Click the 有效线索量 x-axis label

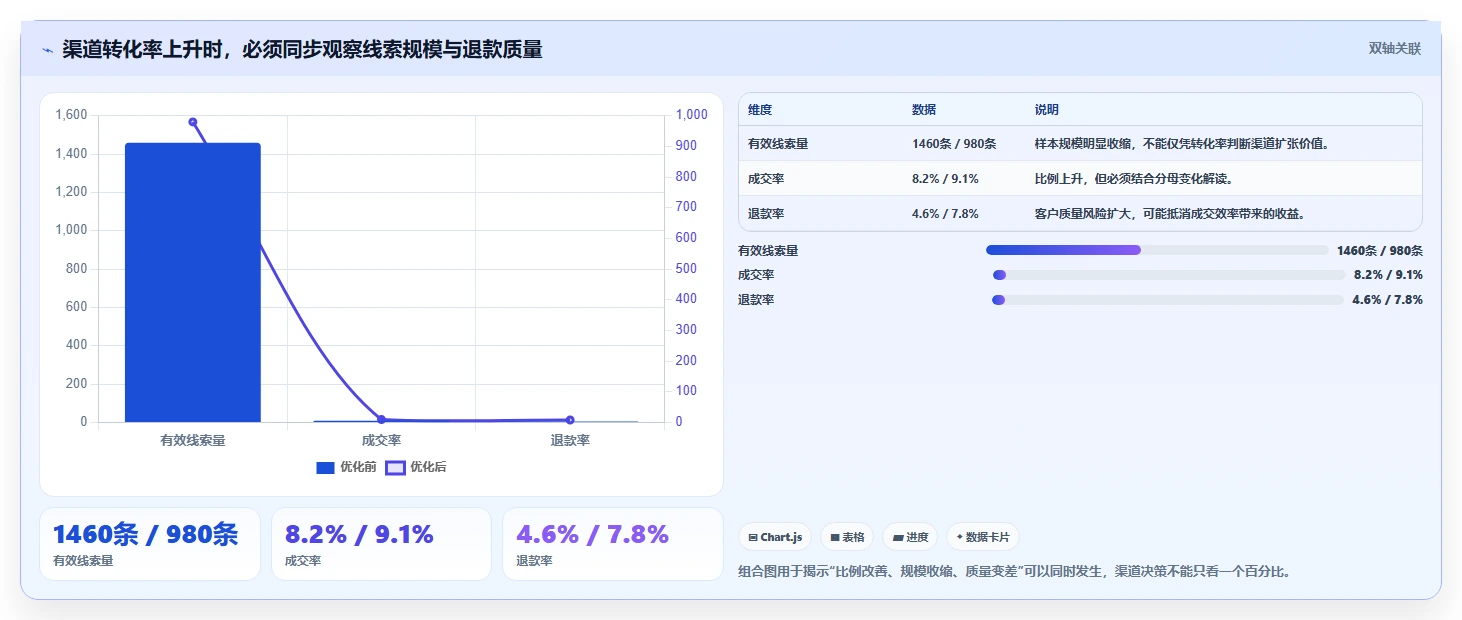pos(193,440)
